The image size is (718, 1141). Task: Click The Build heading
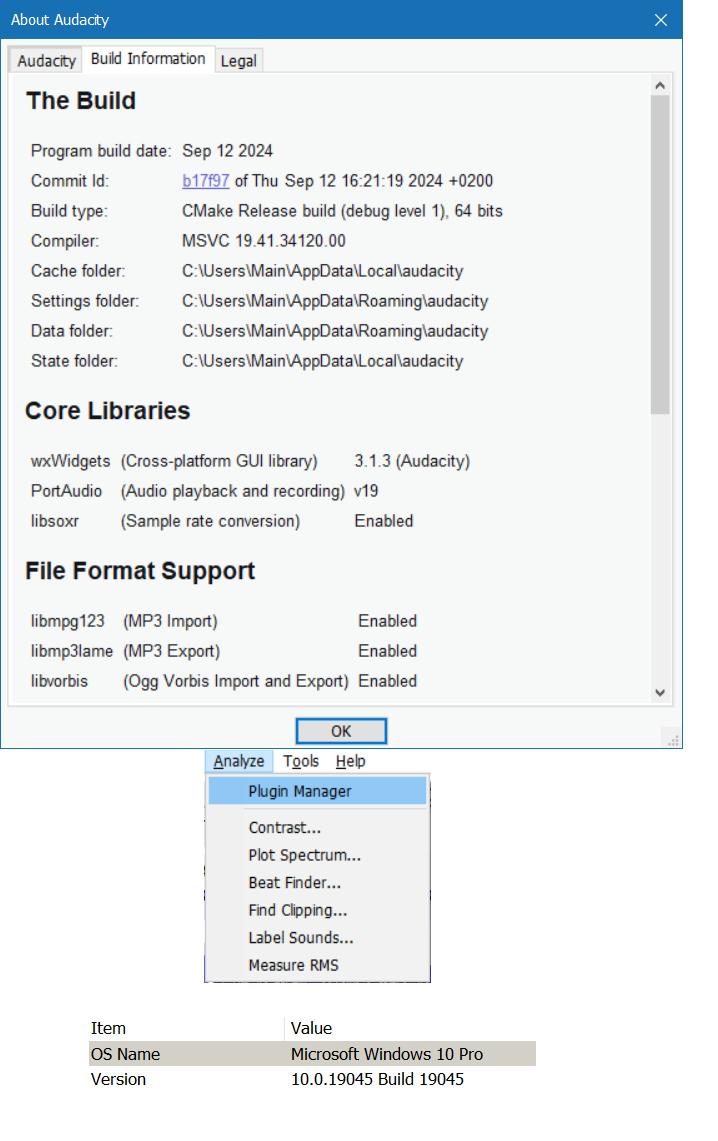click(81, 100)
